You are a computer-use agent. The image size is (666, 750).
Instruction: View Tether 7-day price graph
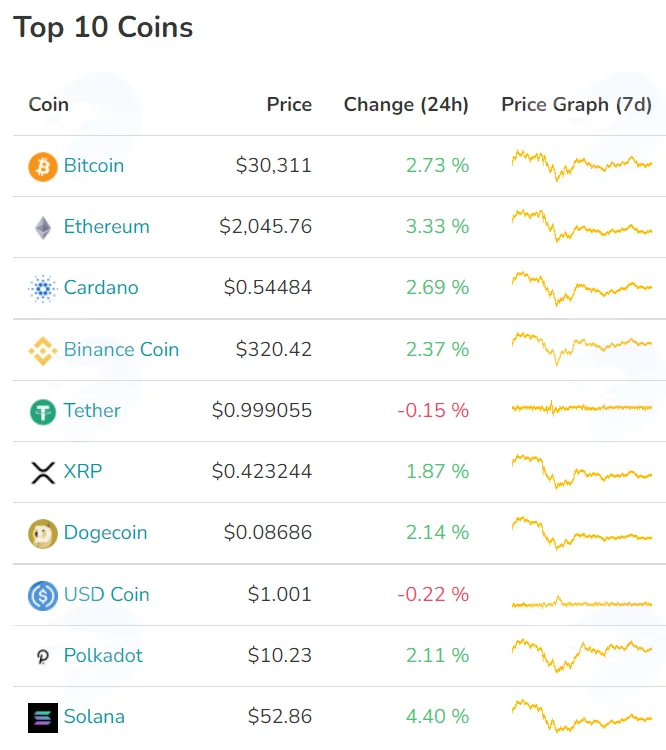click(x=582, y=408)
